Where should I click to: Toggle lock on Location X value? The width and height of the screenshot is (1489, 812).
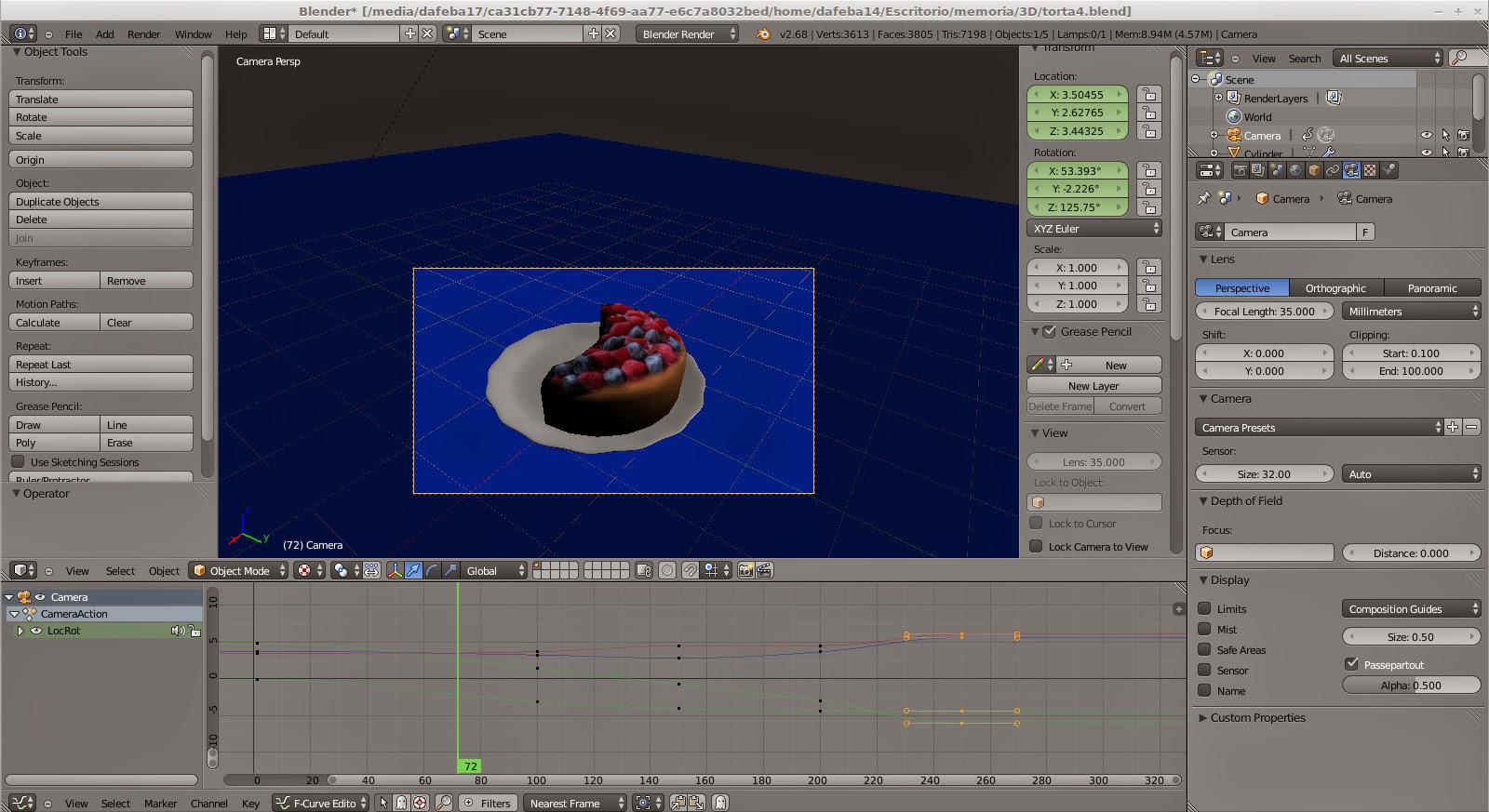[x=1149, y=94]
